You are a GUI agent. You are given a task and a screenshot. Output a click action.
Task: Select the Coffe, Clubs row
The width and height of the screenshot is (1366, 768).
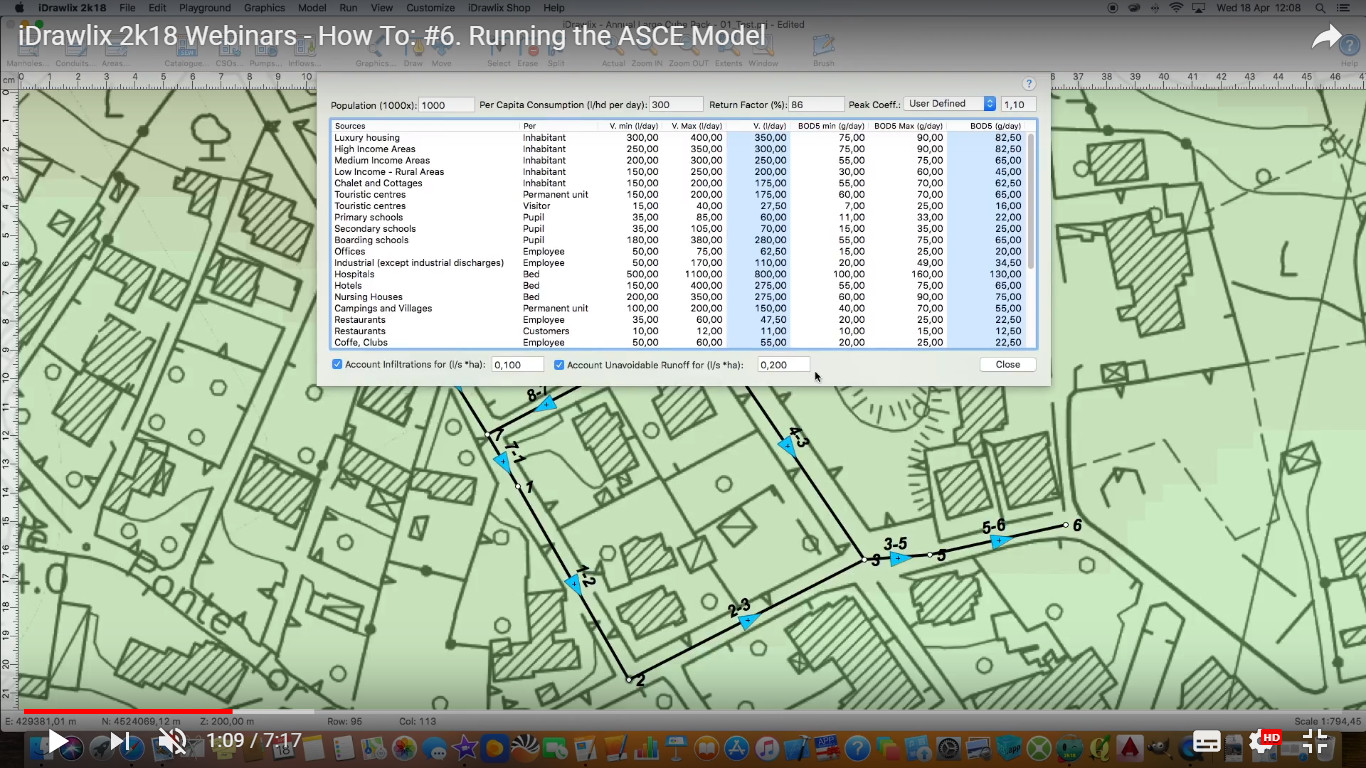click(x=679, y=342)
